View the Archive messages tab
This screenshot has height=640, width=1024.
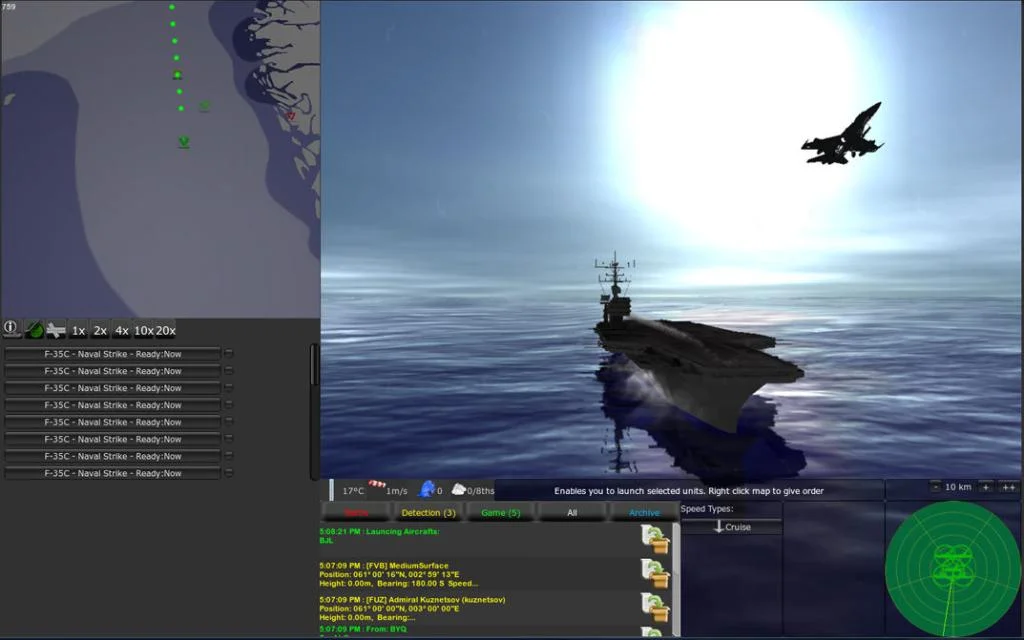click(x=644, y=512)
